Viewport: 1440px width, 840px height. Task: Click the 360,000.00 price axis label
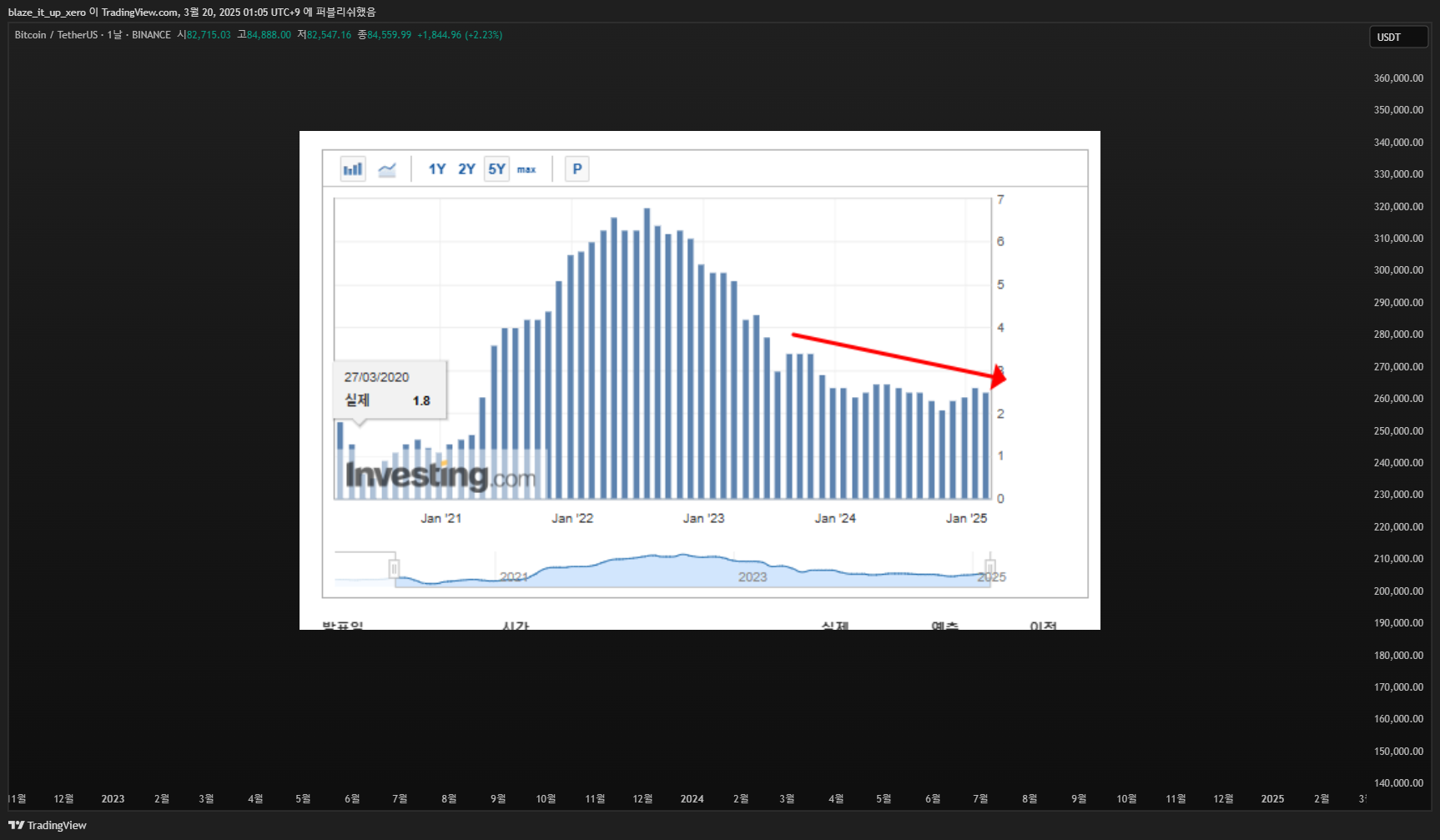(1398, 78)
